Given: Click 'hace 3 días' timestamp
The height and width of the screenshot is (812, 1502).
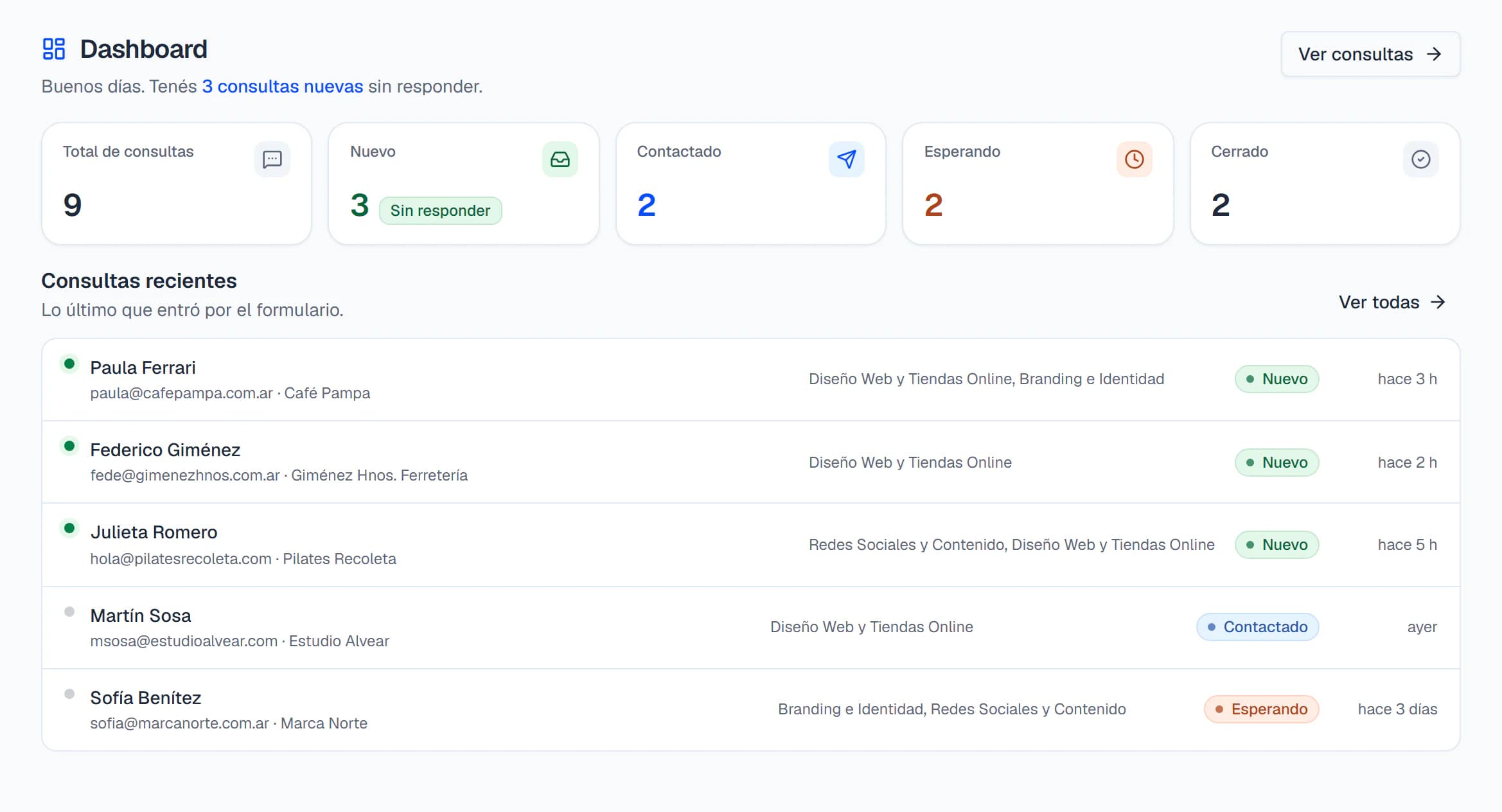Looking at the screenshot, I should pos(1397,709).
